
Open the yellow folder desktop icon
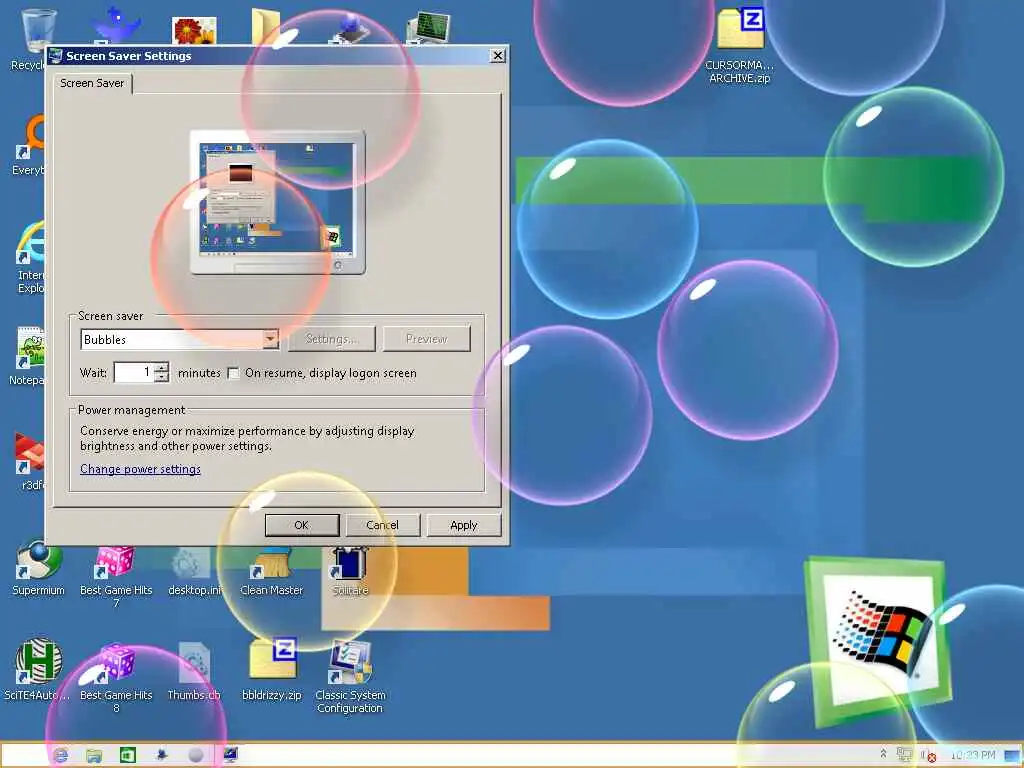pos(266,26)
